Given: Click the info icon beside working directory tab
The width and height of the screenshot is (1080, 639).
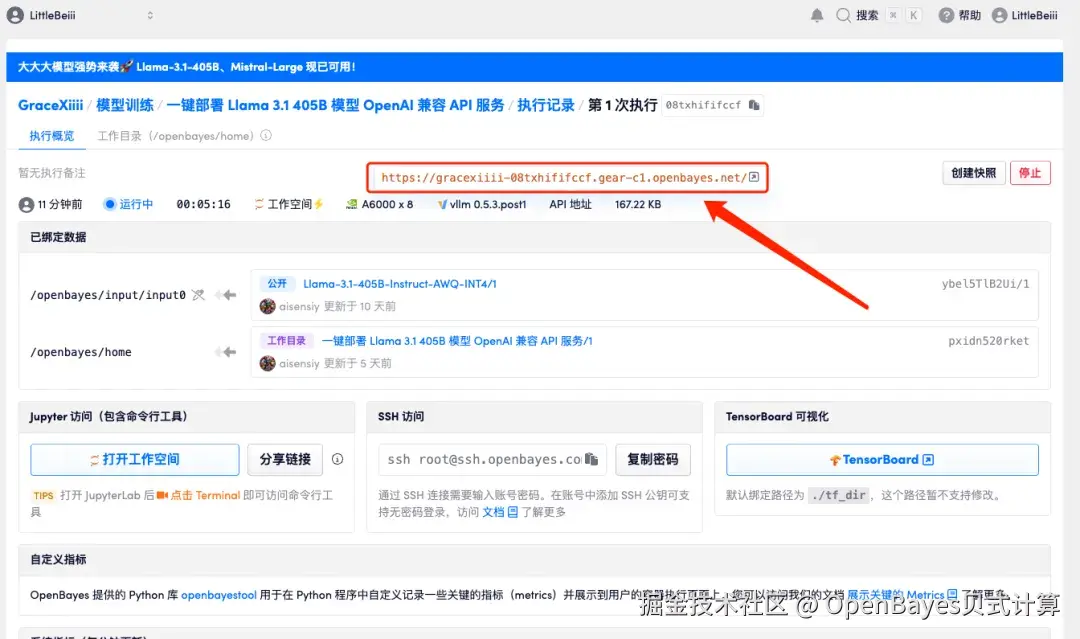Looking at the screenshot, I should pos(266,136).
